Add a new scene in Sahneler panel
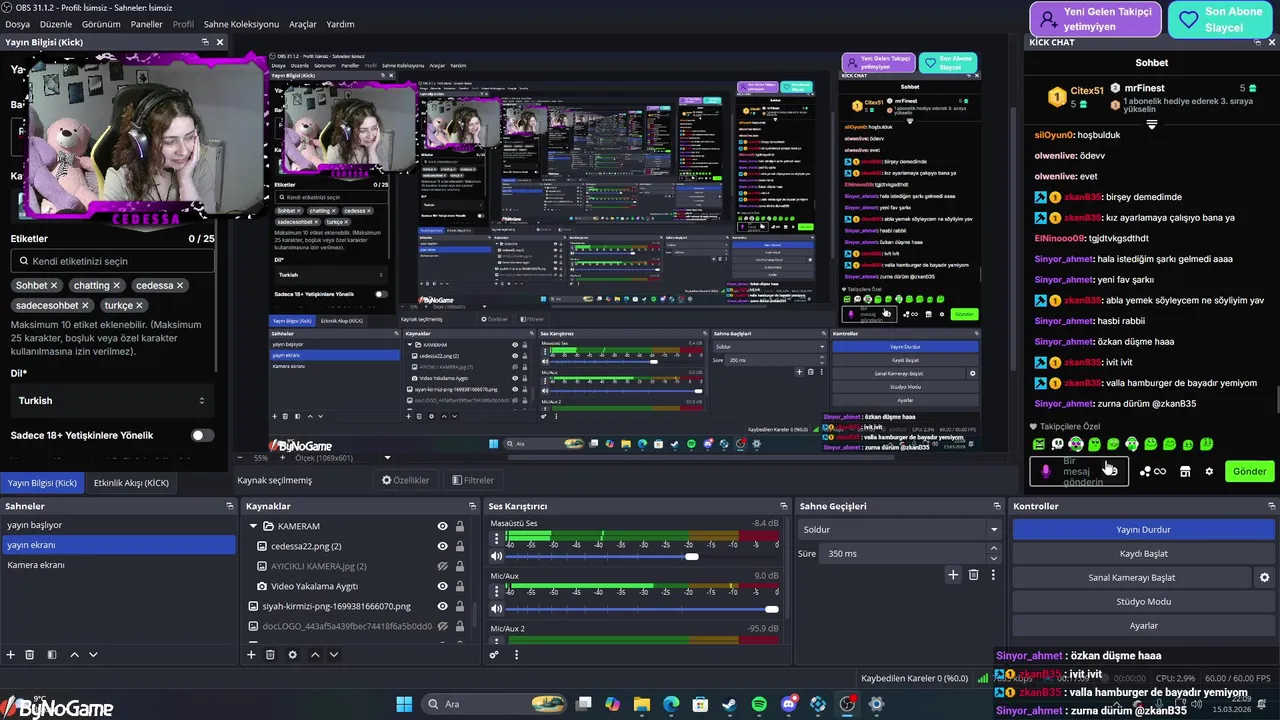1280x720 pixels. pyautogui.click(x=11, y=655)
